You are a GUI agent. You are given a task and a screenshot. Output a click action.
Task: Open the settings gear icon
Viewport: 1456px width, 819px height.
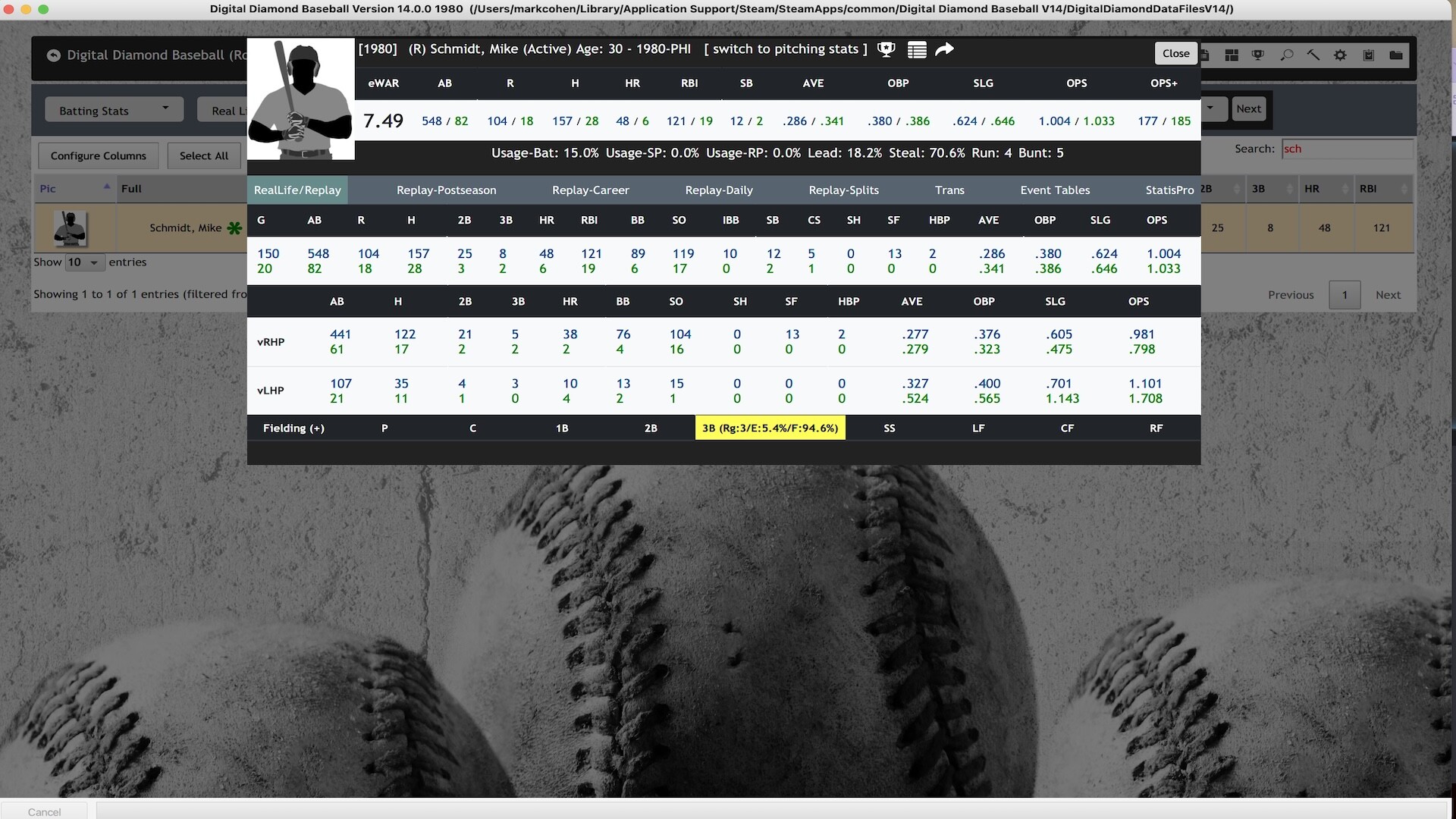pos(1341,55)
